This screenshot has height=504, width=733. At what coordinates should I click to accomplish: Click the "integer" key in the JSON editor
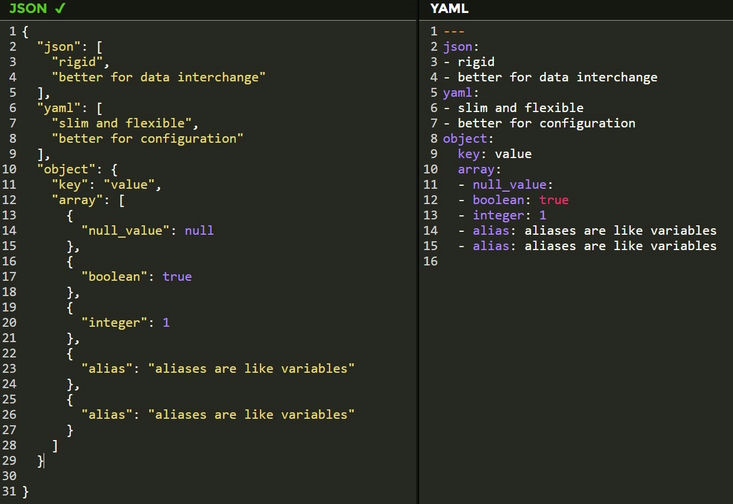[x=115, y=323]
